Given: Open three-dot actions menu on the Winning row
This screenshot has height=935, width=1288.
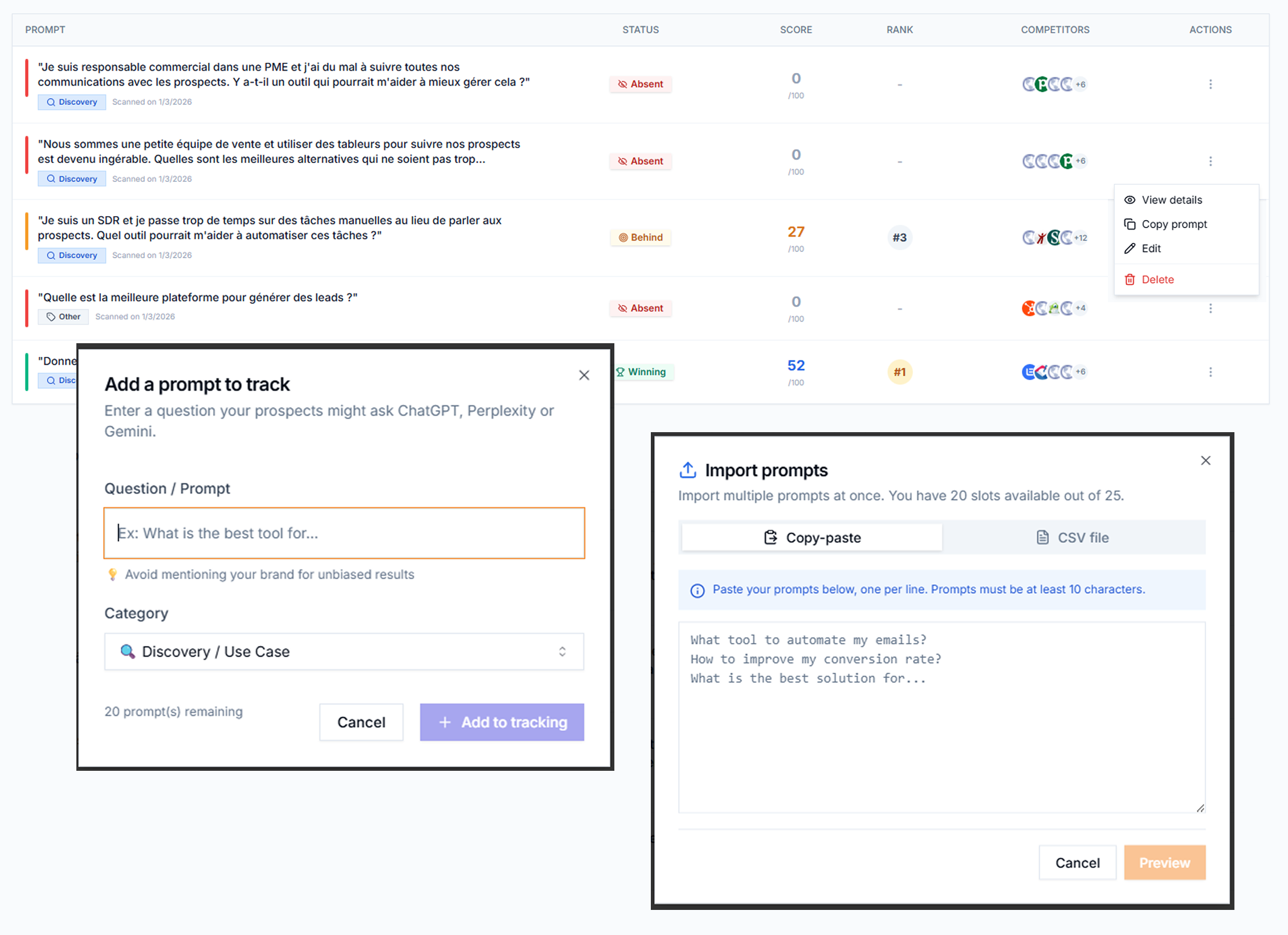Looking at the screenshot, I should (x=1210, y=372).
